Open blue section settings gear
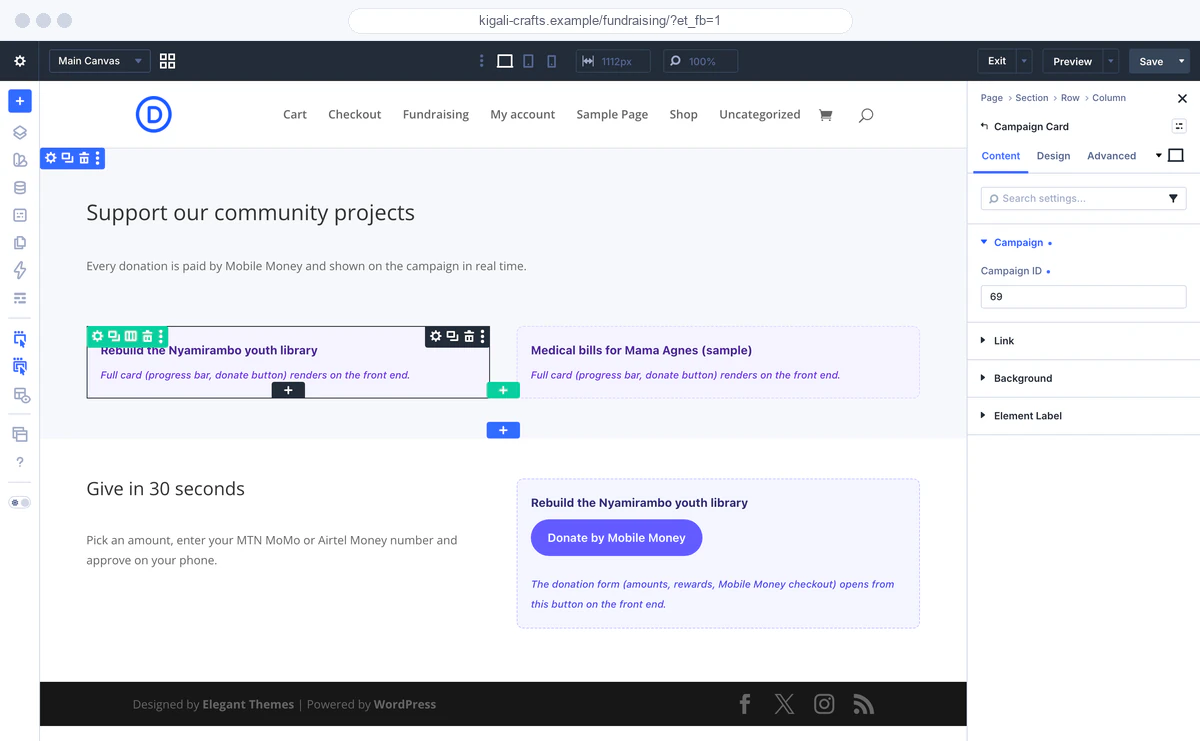Screen dimensions: 1200x741 pyautogui.click(x=51, y=158)
